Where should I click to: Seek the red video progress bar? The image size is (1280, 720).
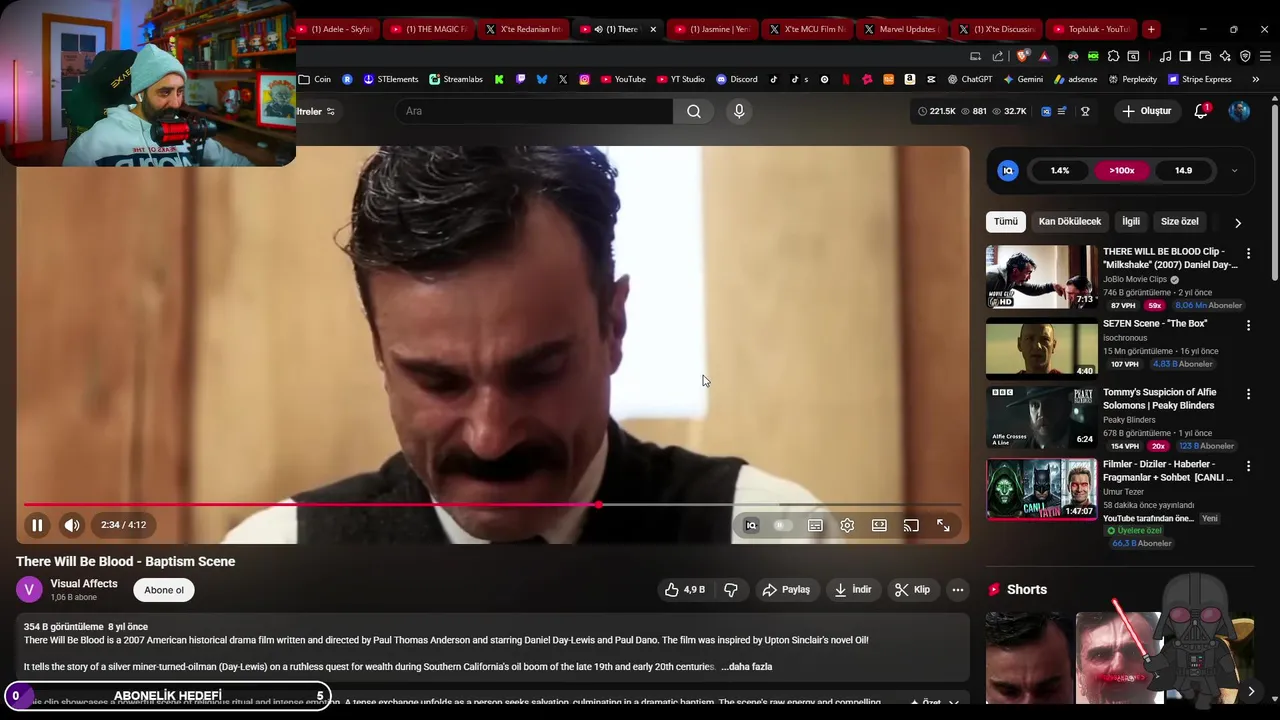(493, 505)
